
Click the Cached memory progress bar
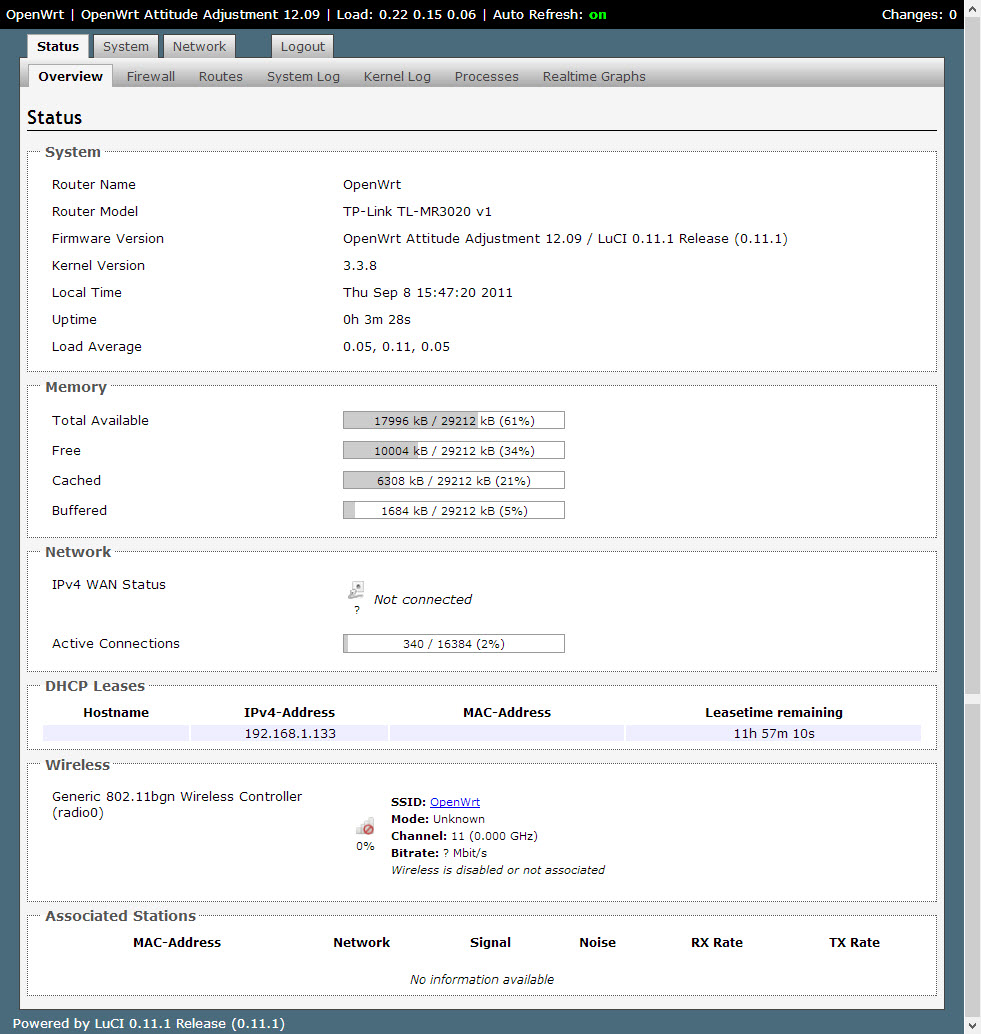coord(454,481)
